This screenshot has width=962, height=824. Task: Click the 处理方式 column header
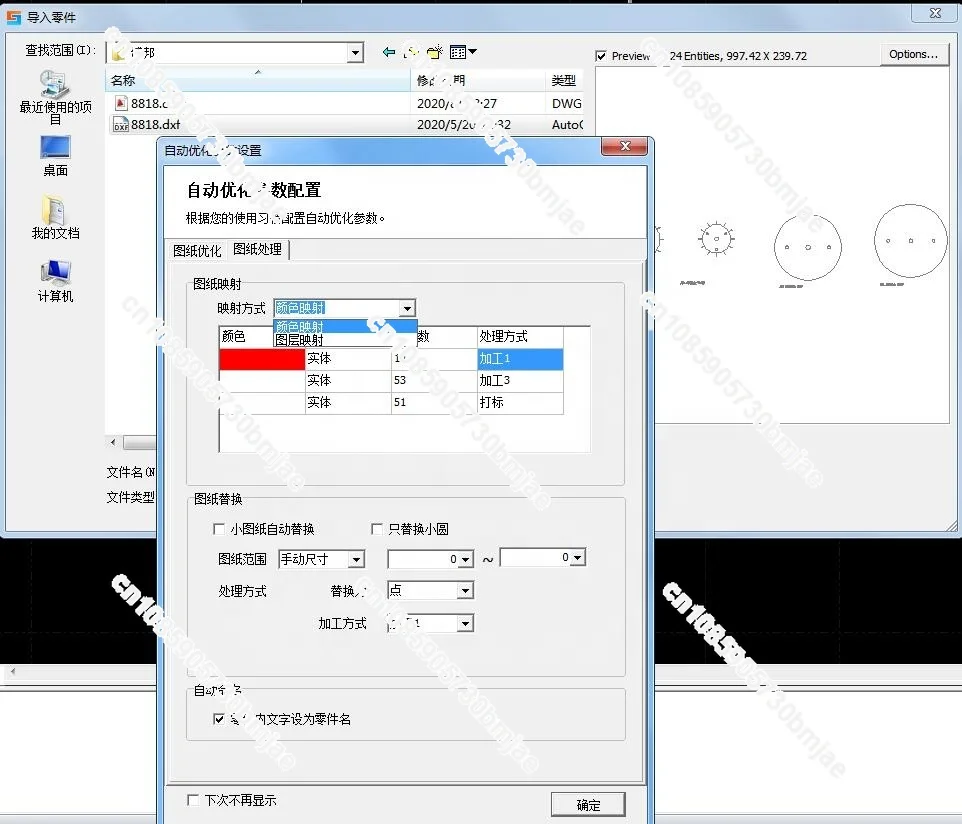coord(520,336)
